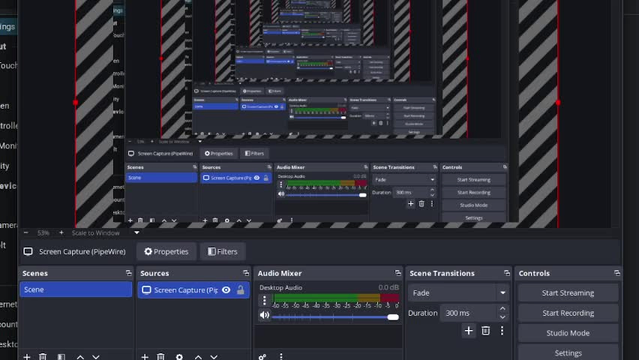Float the Sources dock panel
The width and height of the screenshot is (639, 360).
(246, 273)
